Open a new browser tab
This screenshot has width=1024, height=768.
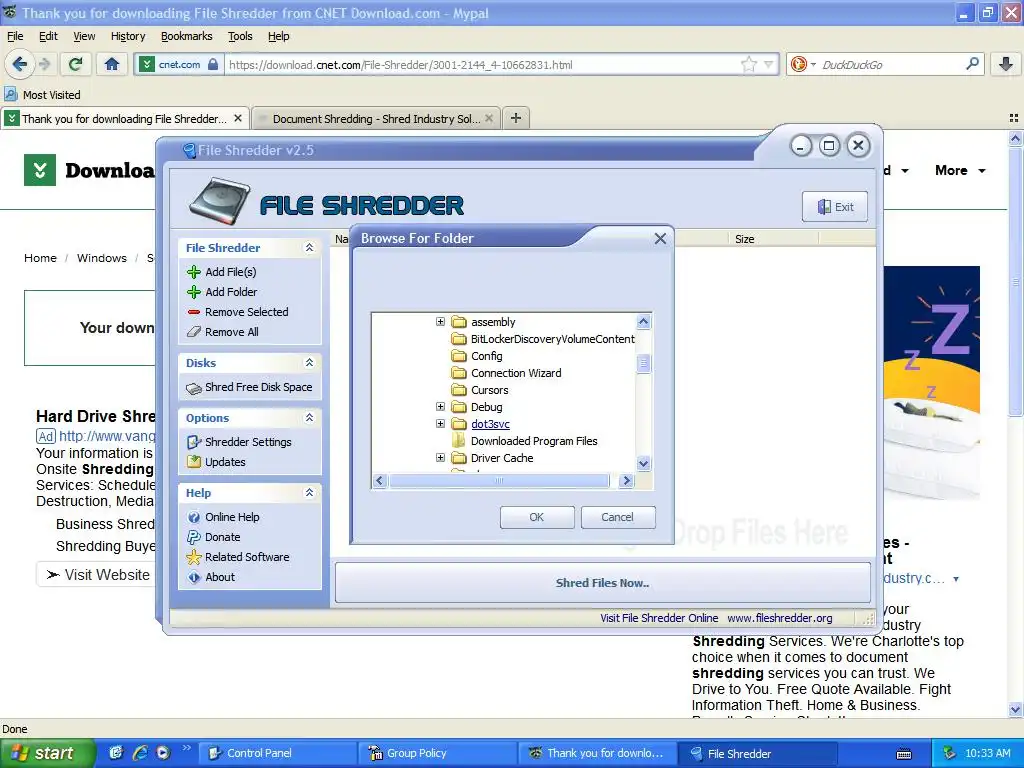515,118
